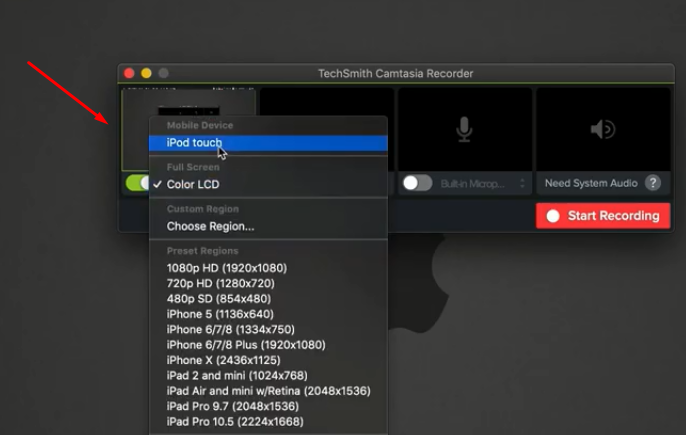Screen dimensions: 686x435
Task: Select 480p SD (854x480) preset
Action: 268,298
